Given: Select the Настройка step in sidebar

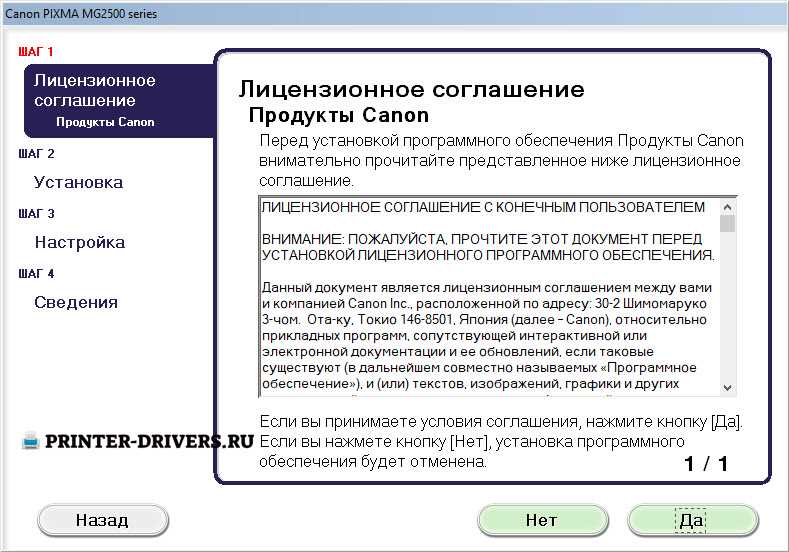Looking at the screenshot, I should point(80,243).
